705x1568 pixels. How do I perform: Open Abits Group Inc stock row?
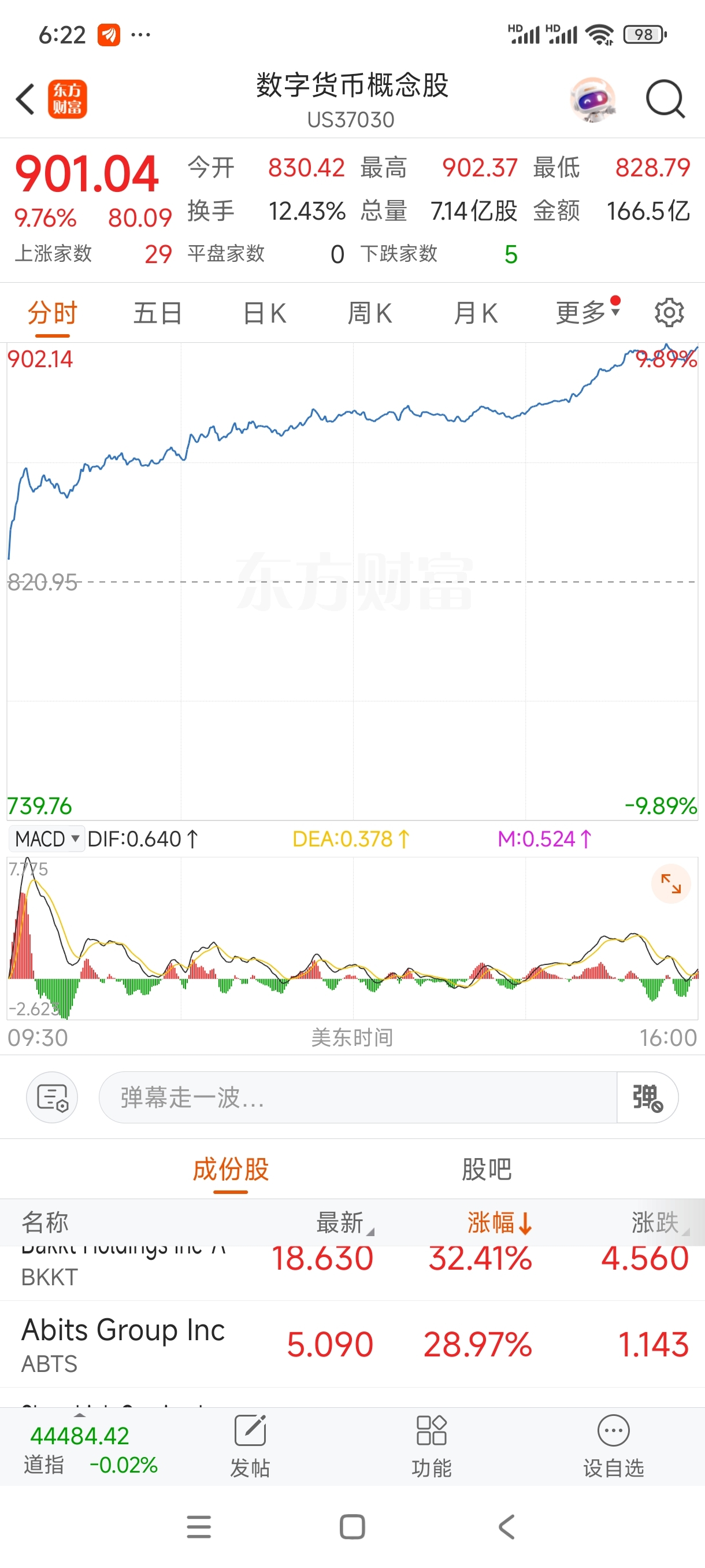click(352, 1344)
